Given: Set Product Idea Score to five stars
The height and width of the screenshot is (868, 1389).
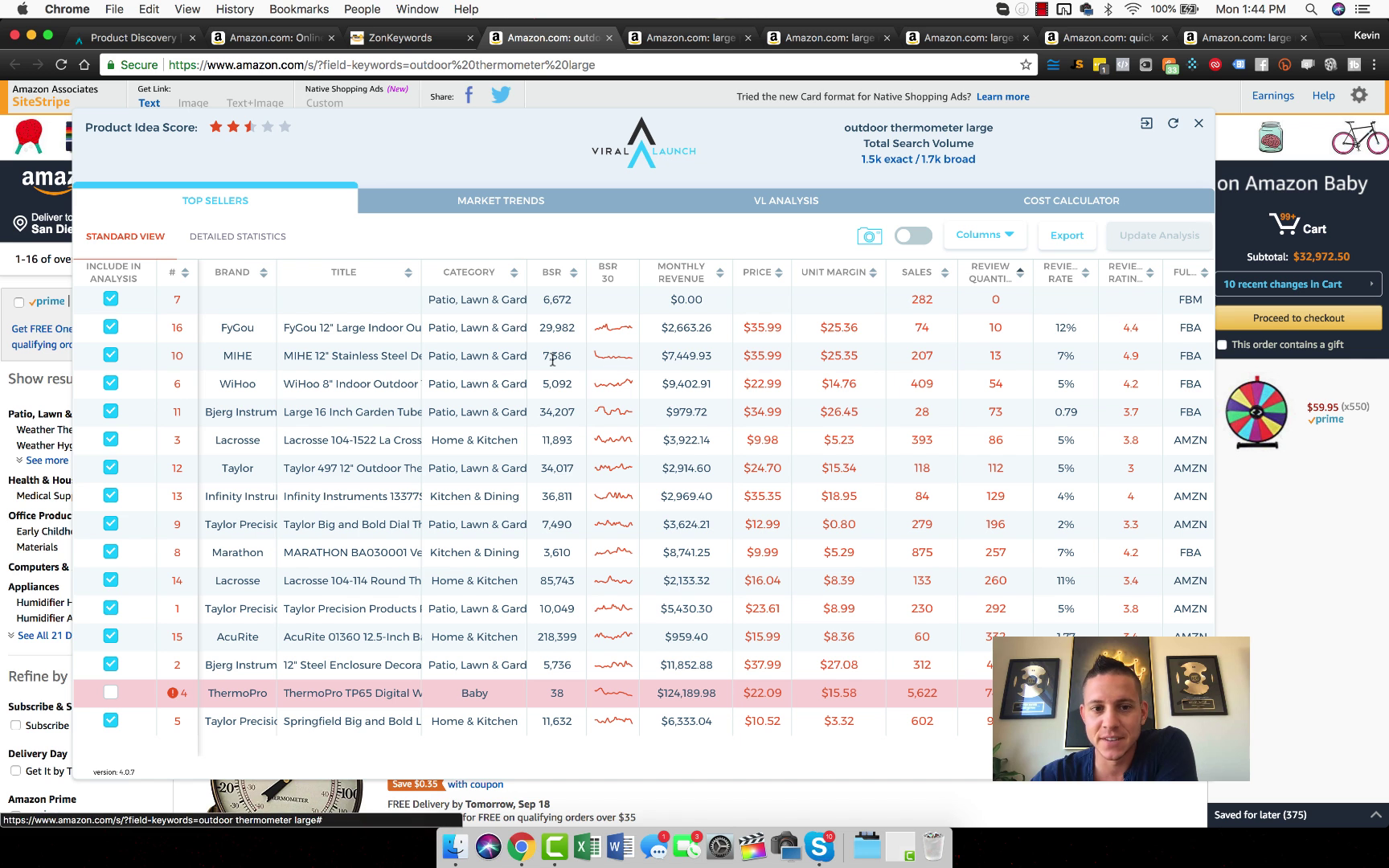Looking at the screenshot, I should tap(285, 127).
